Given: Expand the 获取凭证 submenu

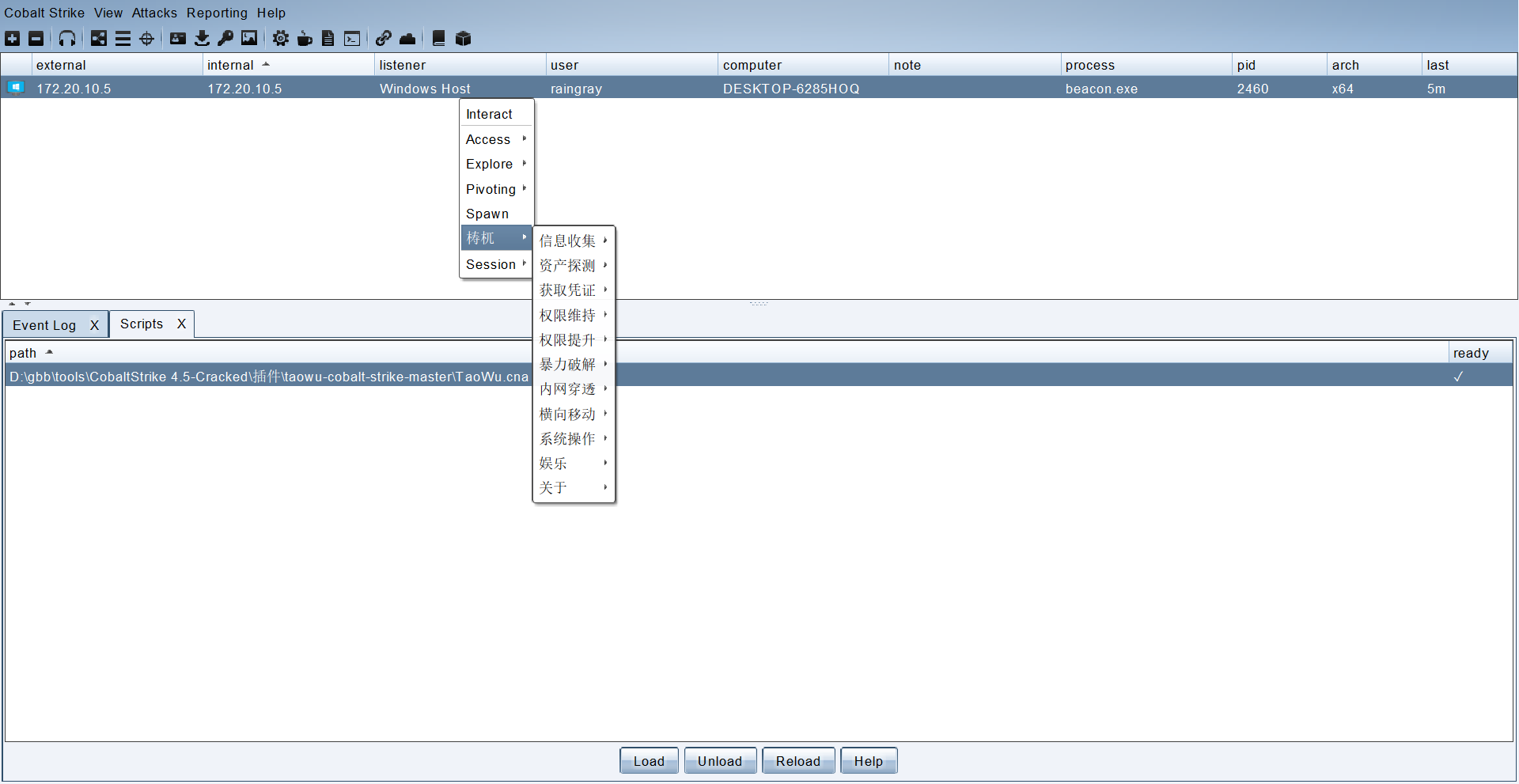Looking at the screenshot, I should [574, 290].
